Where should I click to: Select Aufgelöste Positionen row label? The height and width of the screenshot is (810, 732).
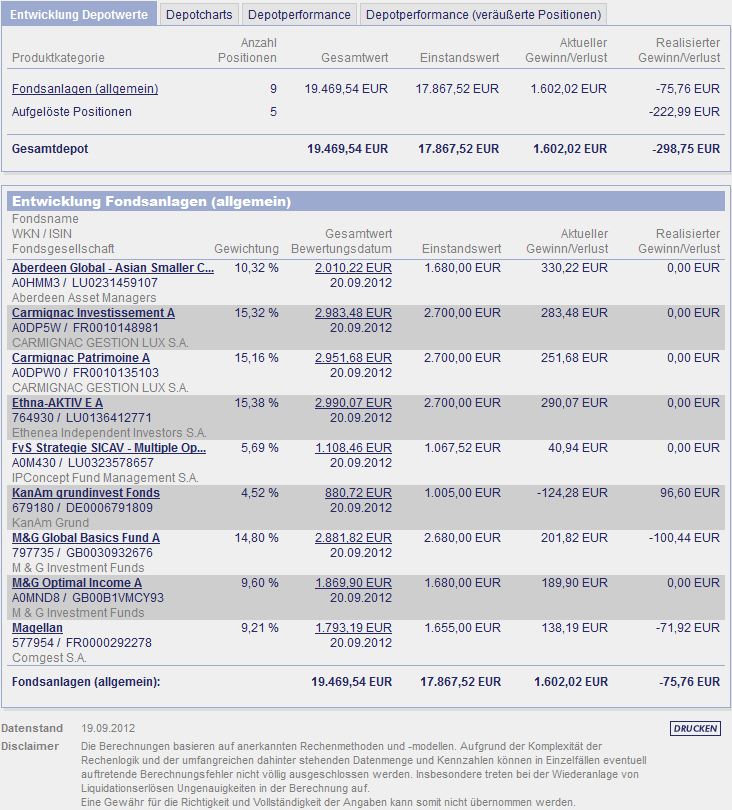click(72, 112)
